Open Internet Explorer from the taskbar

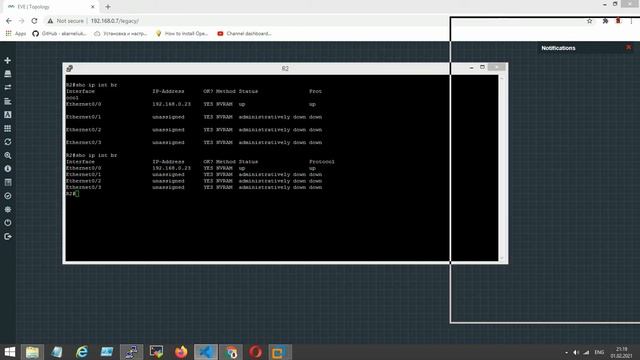pyautogui.click(x=82, y=352)
